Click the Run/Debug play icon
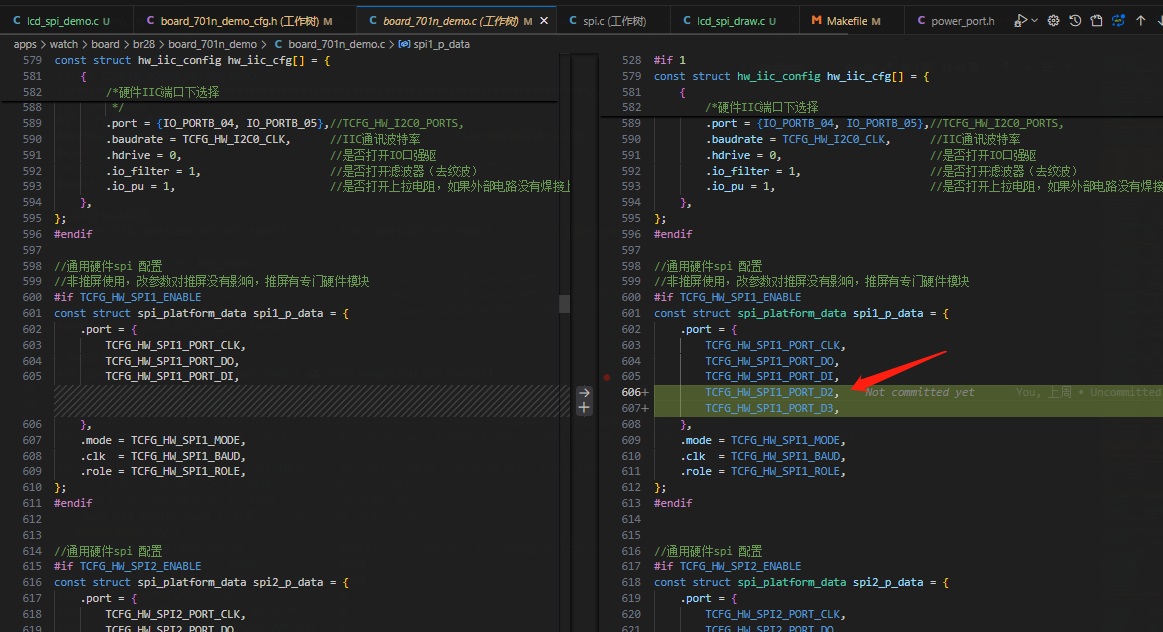This screenshot has width=1163, height=632. pyautogui.click(x=1021, y=21)
